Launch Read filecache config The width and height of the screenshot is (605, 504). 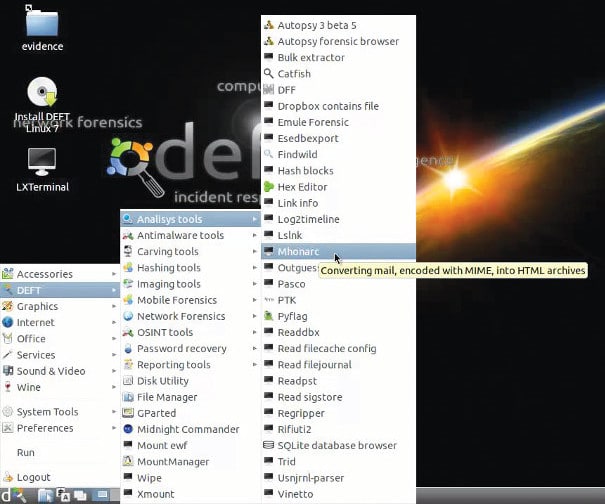click(339, 348)
